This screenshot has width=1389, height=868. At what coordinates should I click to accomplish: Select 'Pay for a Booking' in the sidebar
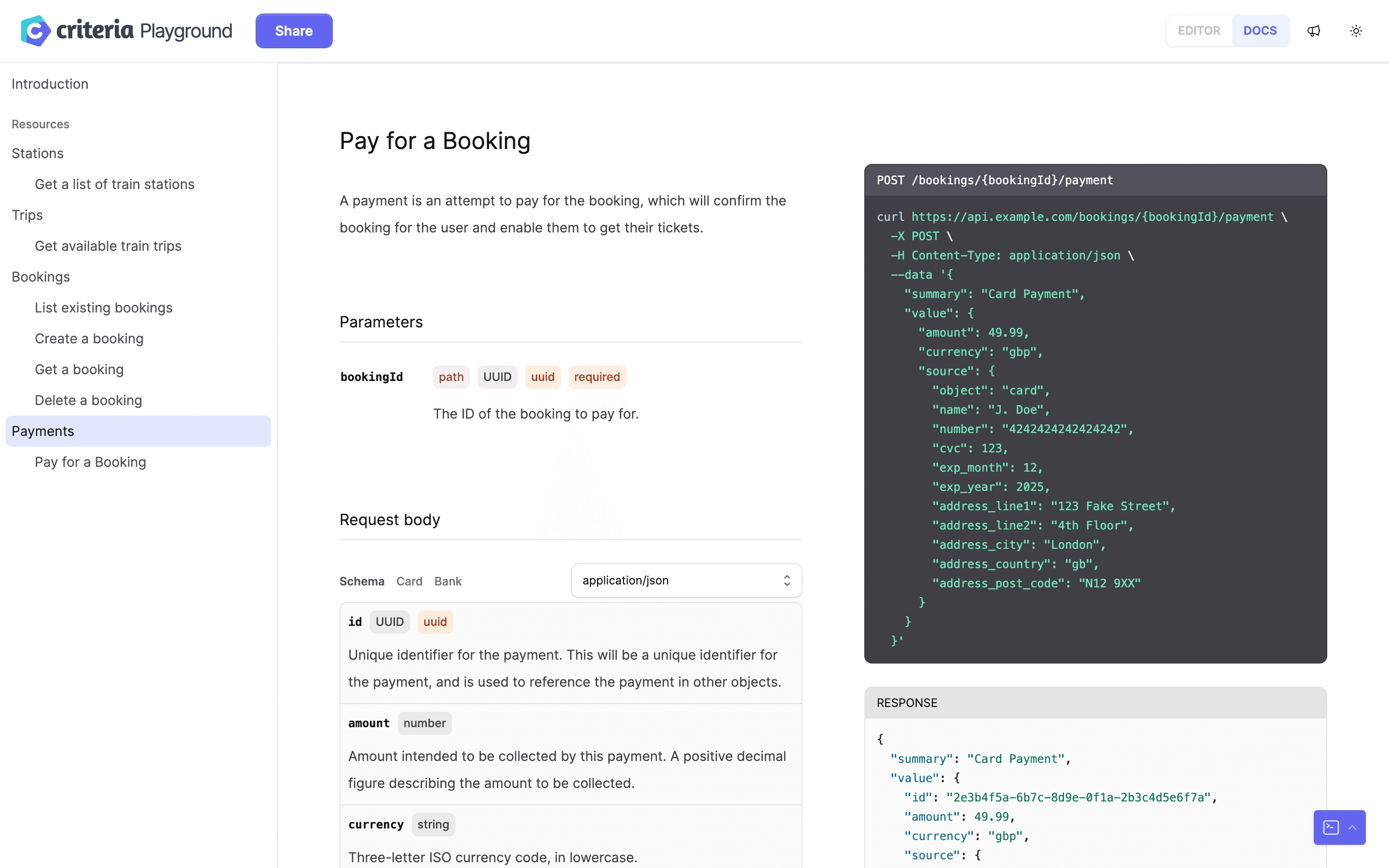(x=90, y=461)
